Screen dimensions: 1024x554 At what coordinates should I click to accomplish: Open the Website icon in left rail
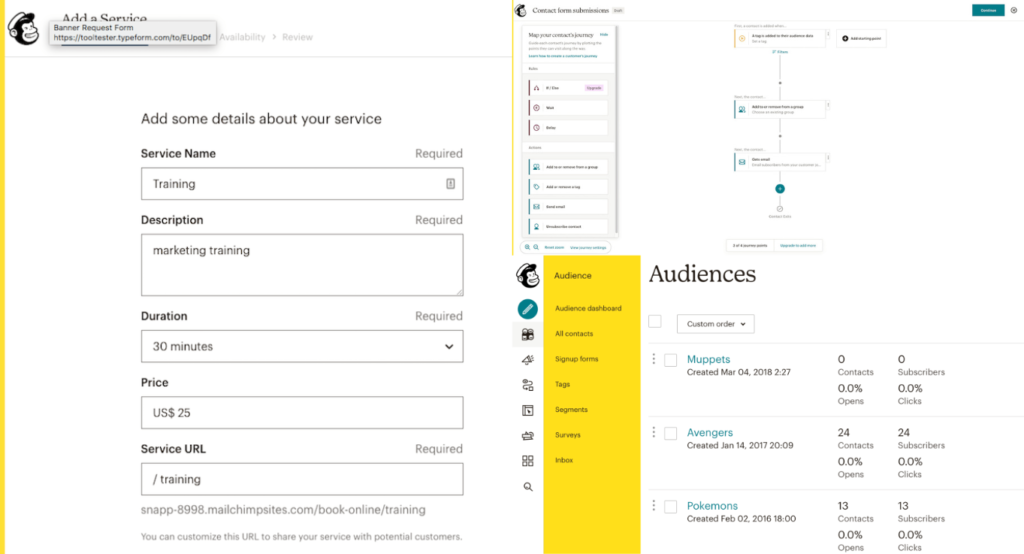(528, 410)
